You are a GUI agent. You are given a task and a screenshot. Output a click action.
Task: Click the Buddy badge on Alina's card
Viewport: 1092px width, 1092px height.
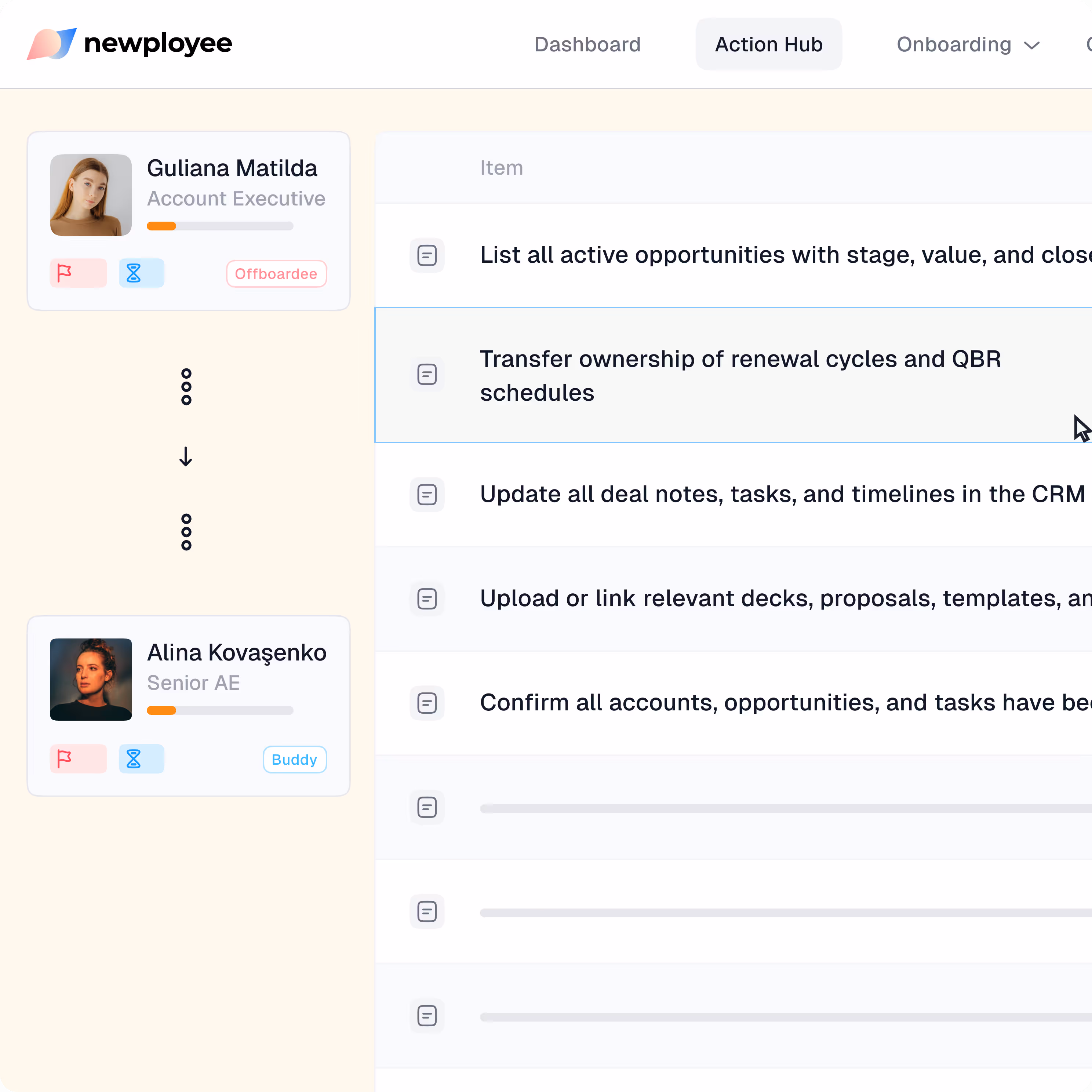point(295,759)
